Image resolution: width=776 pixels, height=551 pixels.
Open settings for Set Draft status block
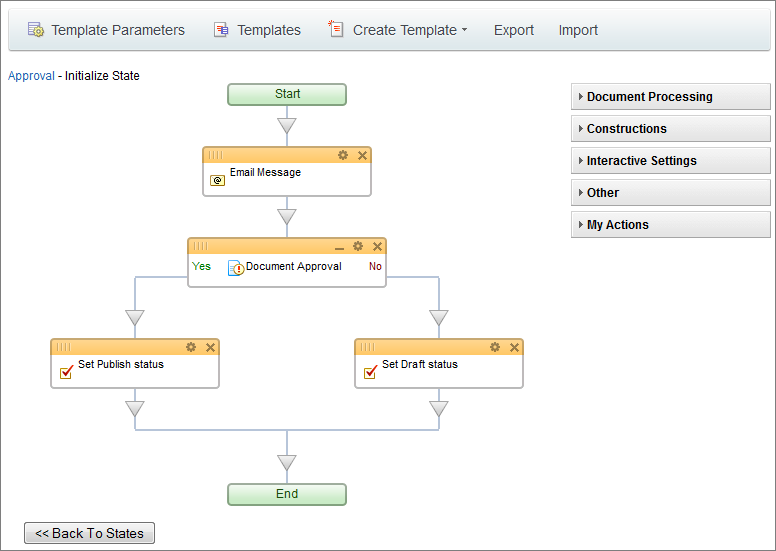pos(495,347)
